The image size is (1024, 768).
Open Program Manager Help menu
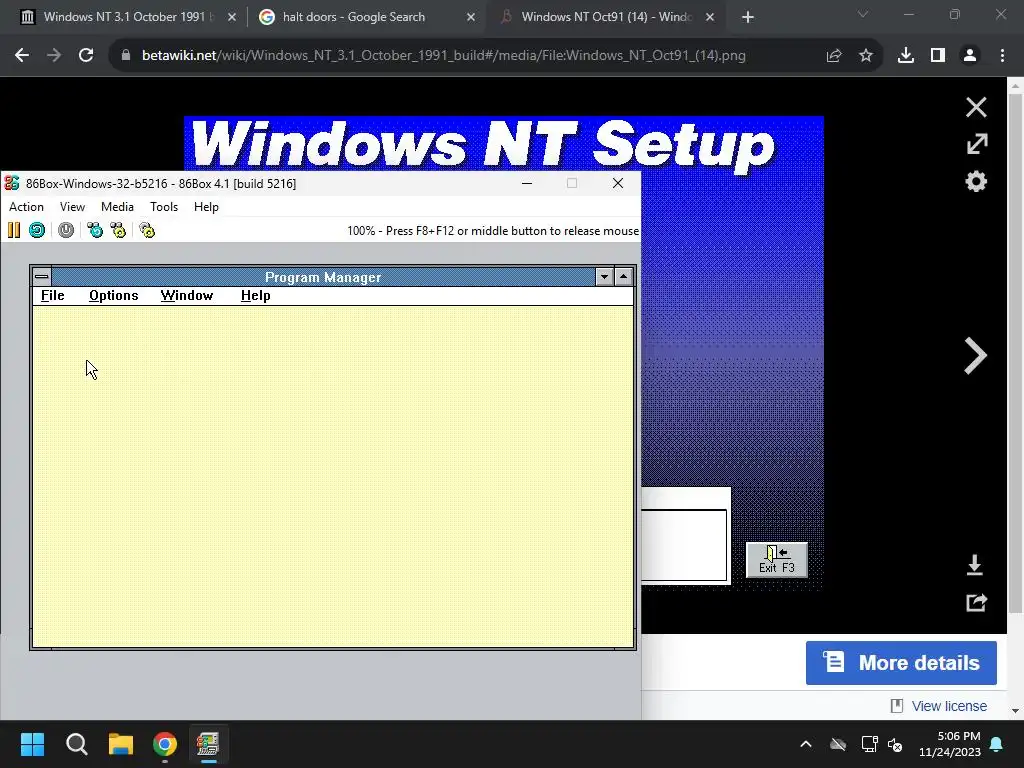click(x=255, y=296)
